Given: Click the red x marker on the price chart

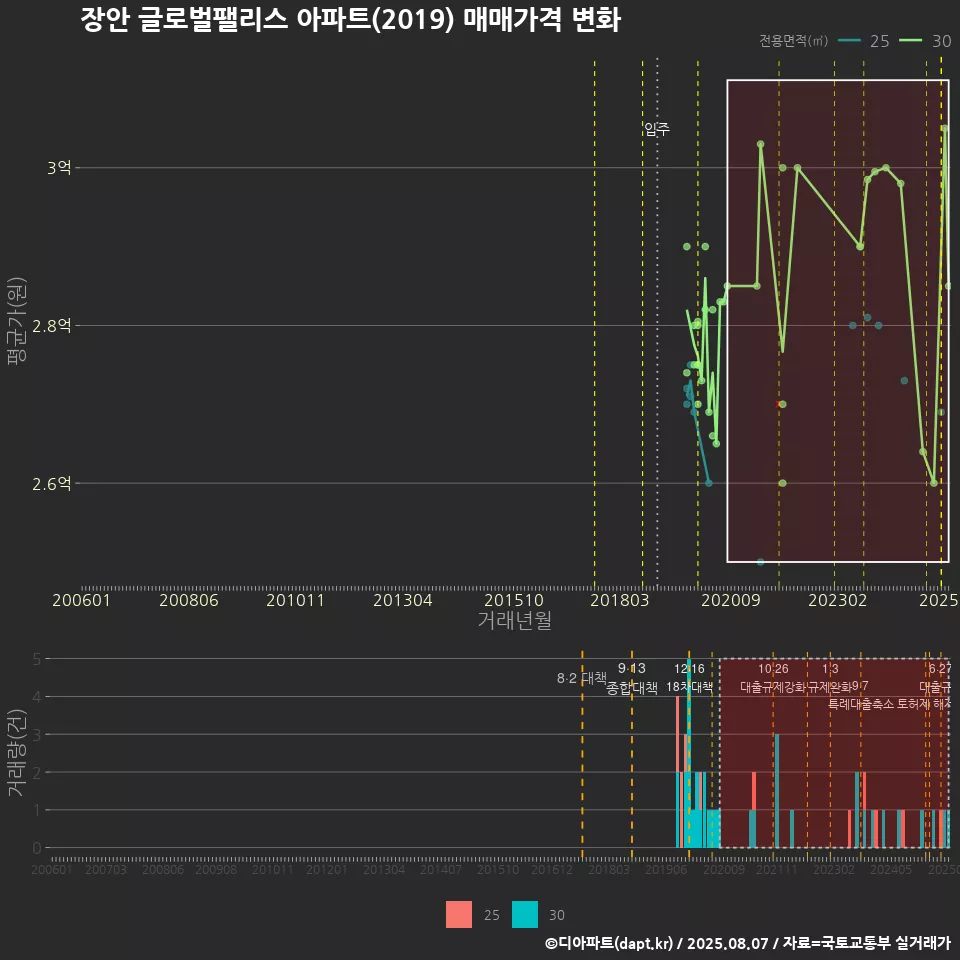Looking at the screenshot, I should coord(778,404).
